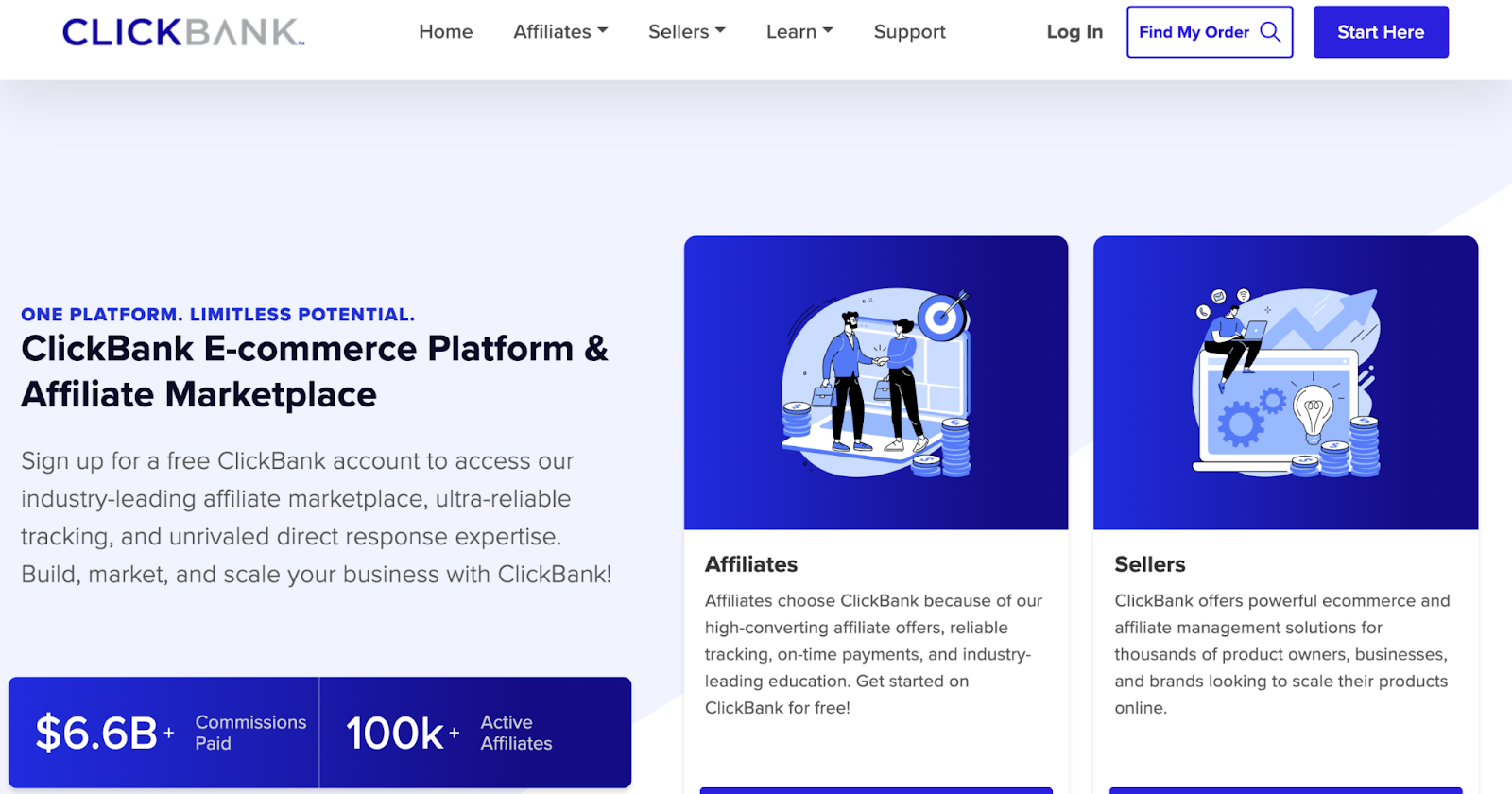Viewport: 1512px width, 794px height.
Task: Open the Home menu item
Action: [x=446, y=32]
